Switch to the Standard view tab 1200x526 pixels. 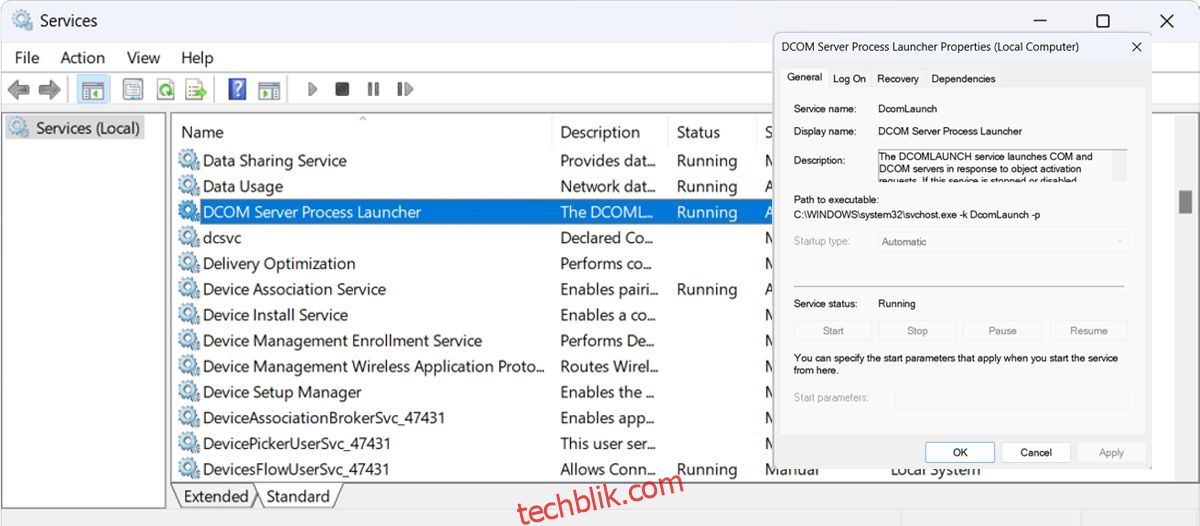(x=298, y=496)
